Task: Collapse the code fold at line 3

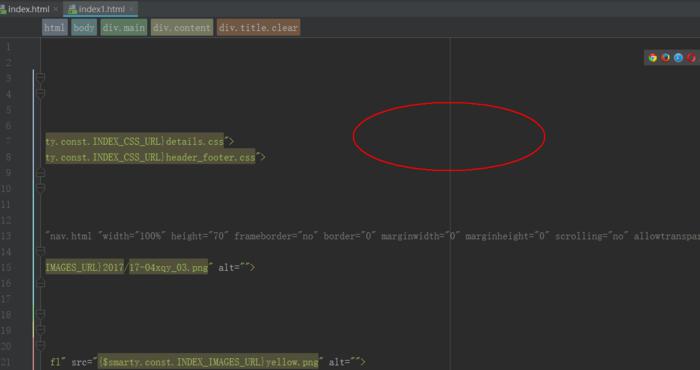Action: click(x=41, y=78)
